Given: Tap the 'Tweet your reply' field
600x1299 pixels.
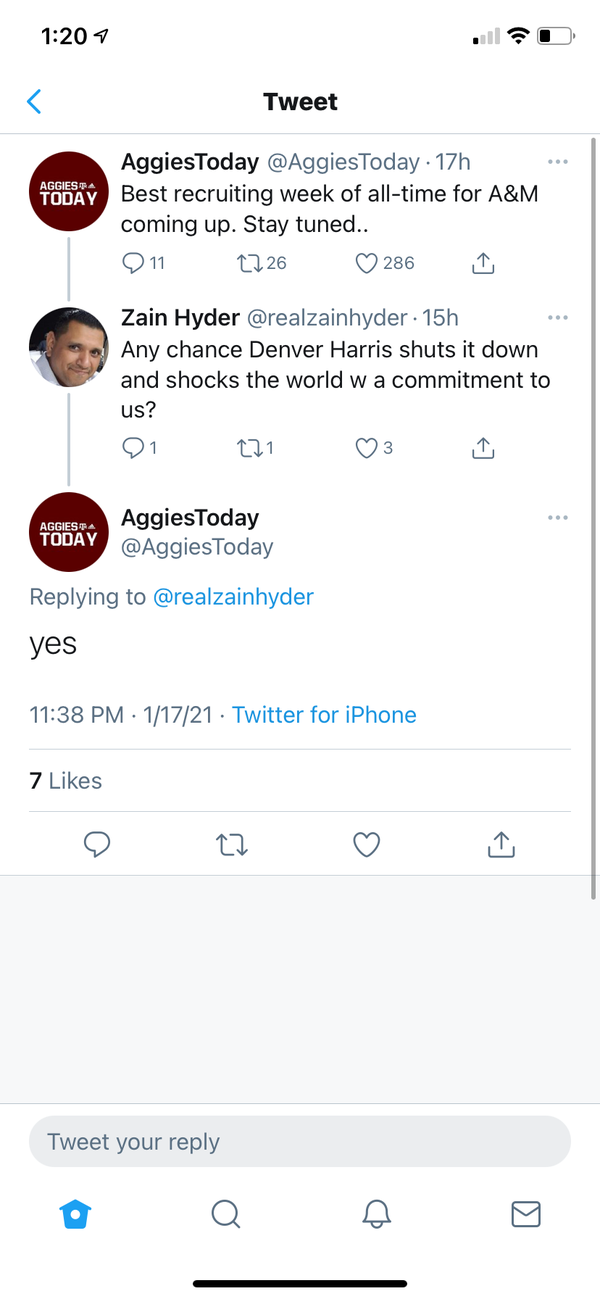Looking at the screenshot, I should pos(300,1142).
